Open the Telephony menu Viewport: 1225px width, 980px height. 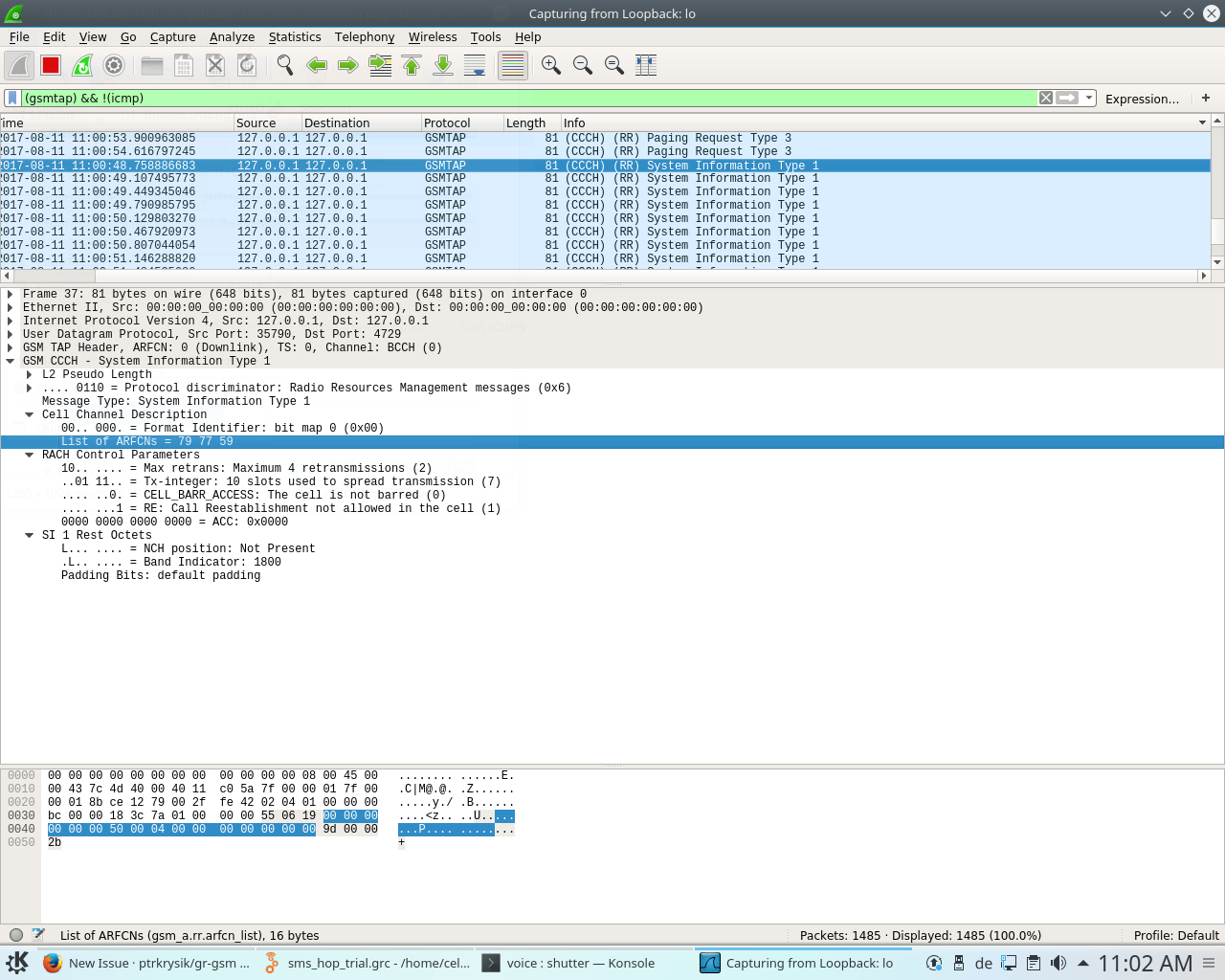coord(364,37)
